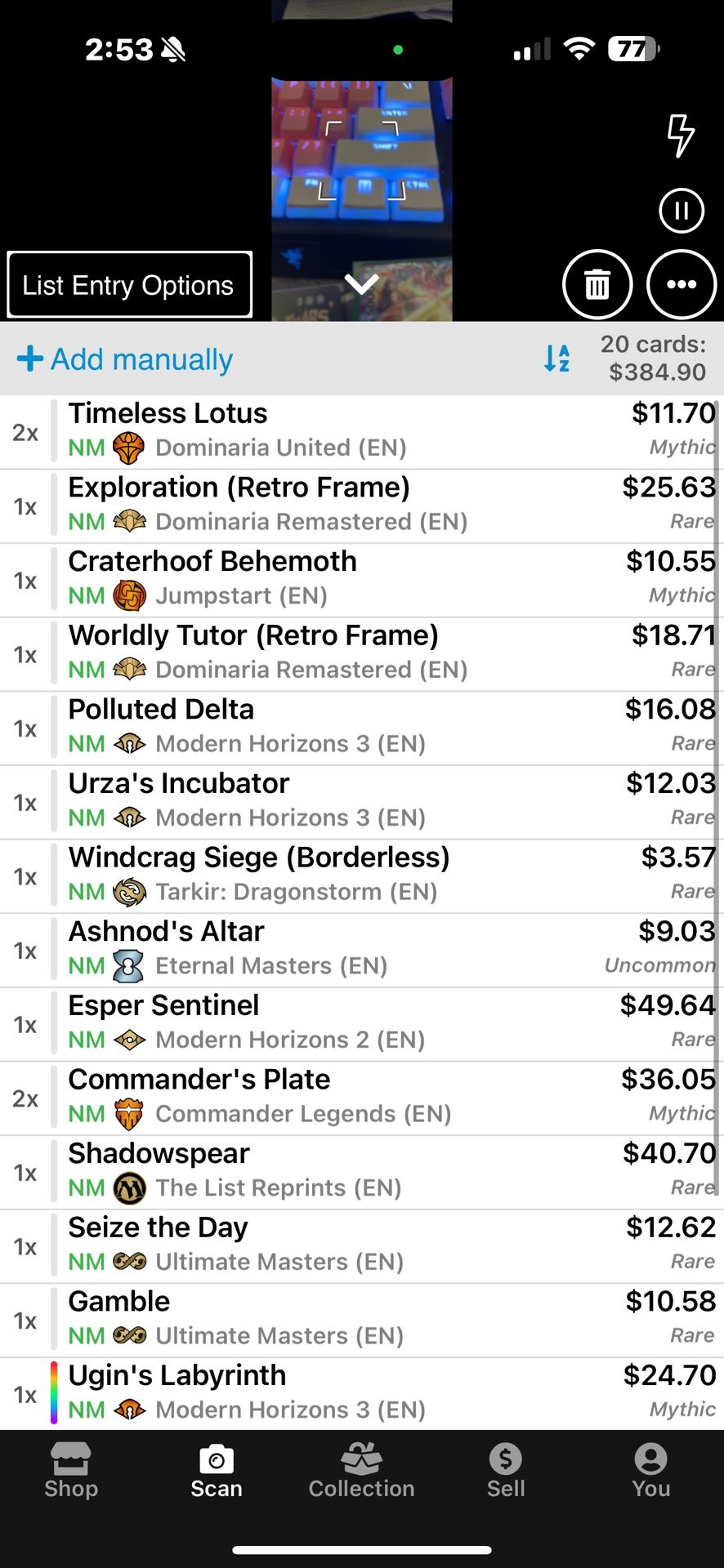This screenshot has width=724, height=1568.
Task: Tap the Jumpstart set symbol
Action: pyautogui.click(x=129, y=596)
